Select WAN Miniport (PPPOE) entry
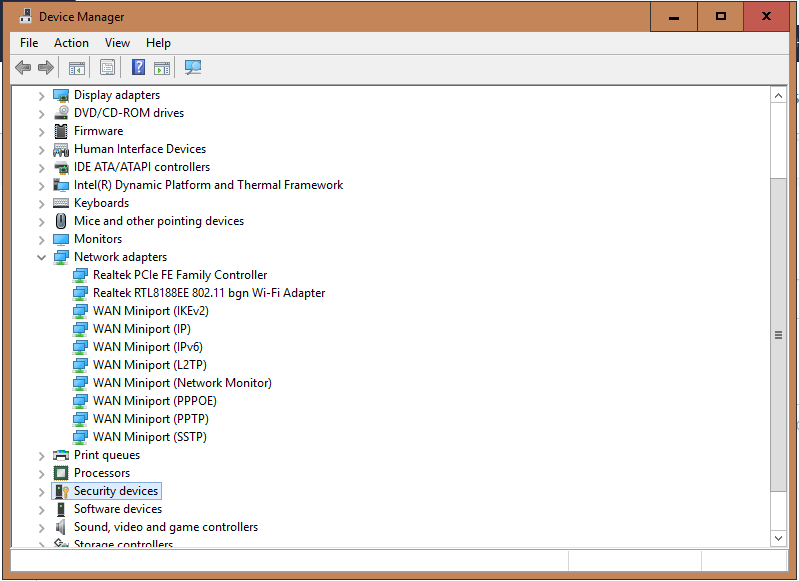This screenshot has height=581, width=799. [x=155, y=401]
